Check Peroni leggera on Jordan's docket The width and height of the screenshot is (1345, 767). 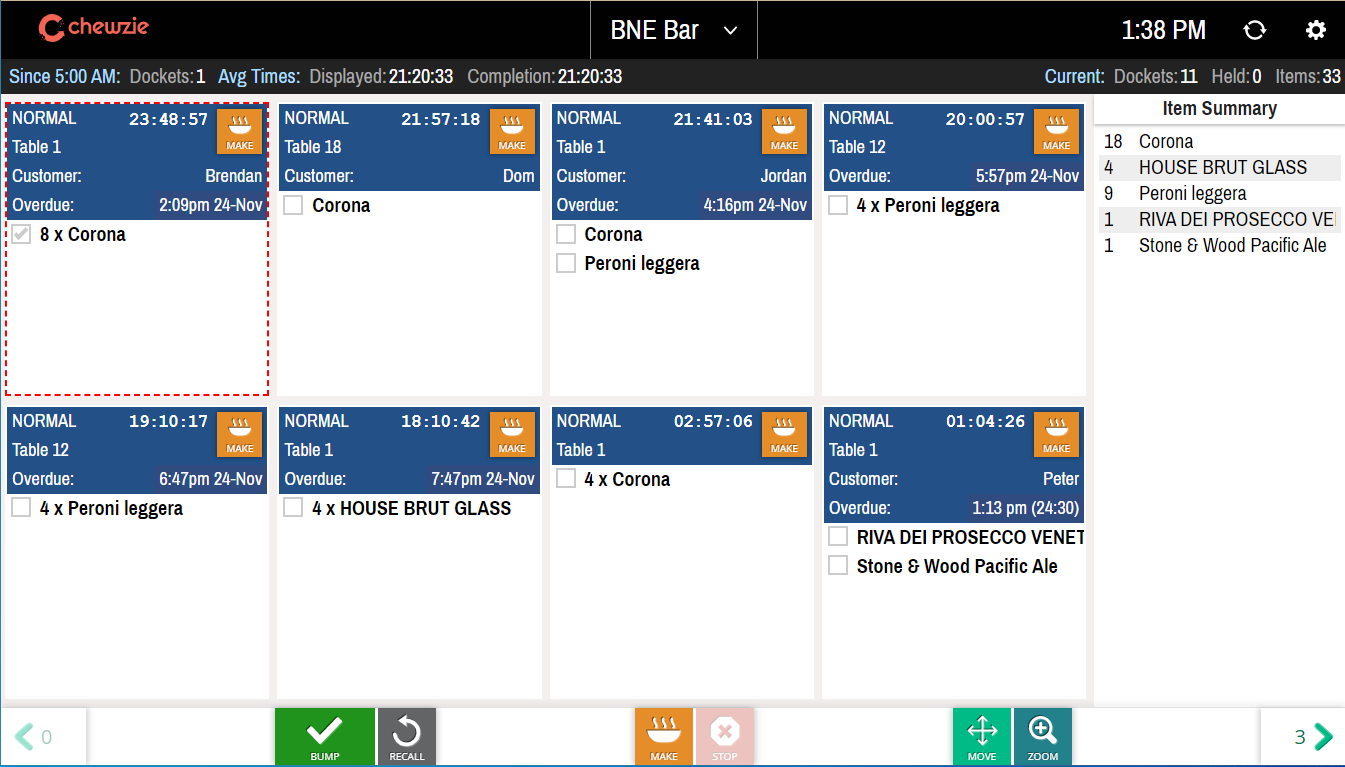point(566,264)
